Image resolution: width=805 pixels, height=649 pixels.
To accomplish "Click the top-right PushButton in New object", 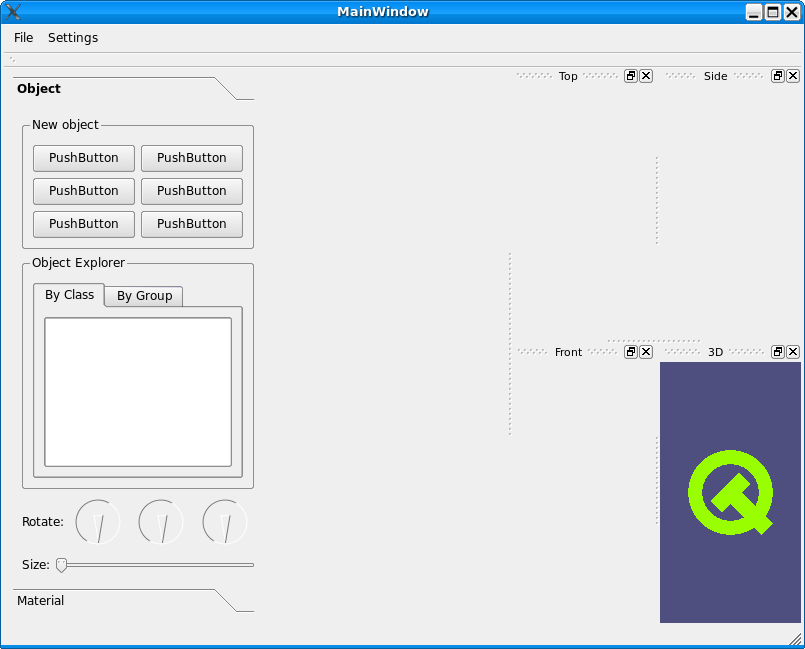I will coord(192,158).
